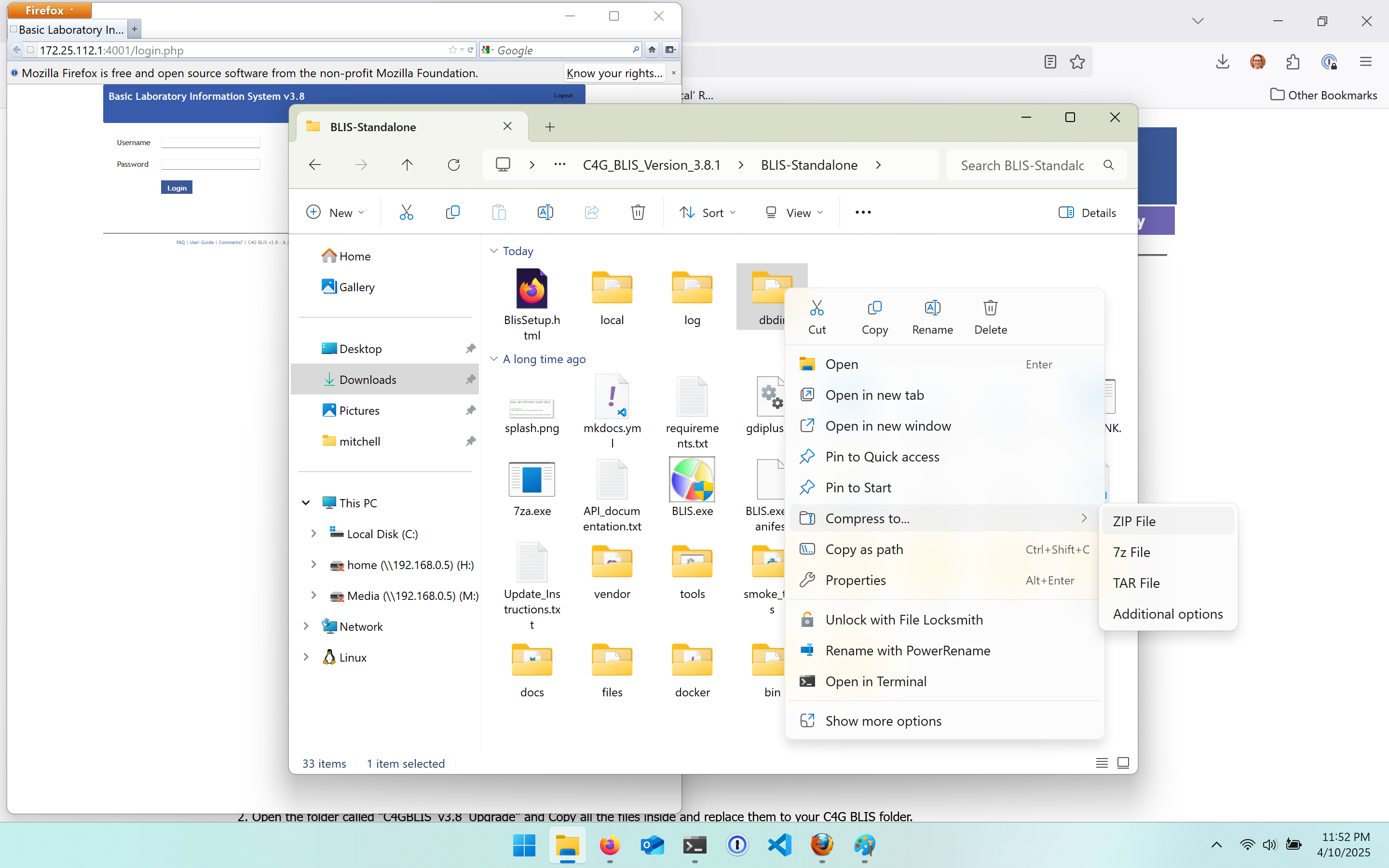Open Terminal from the taskbar
The width and height of the screenshot is (1389, 868).
[x=694, y=845]
